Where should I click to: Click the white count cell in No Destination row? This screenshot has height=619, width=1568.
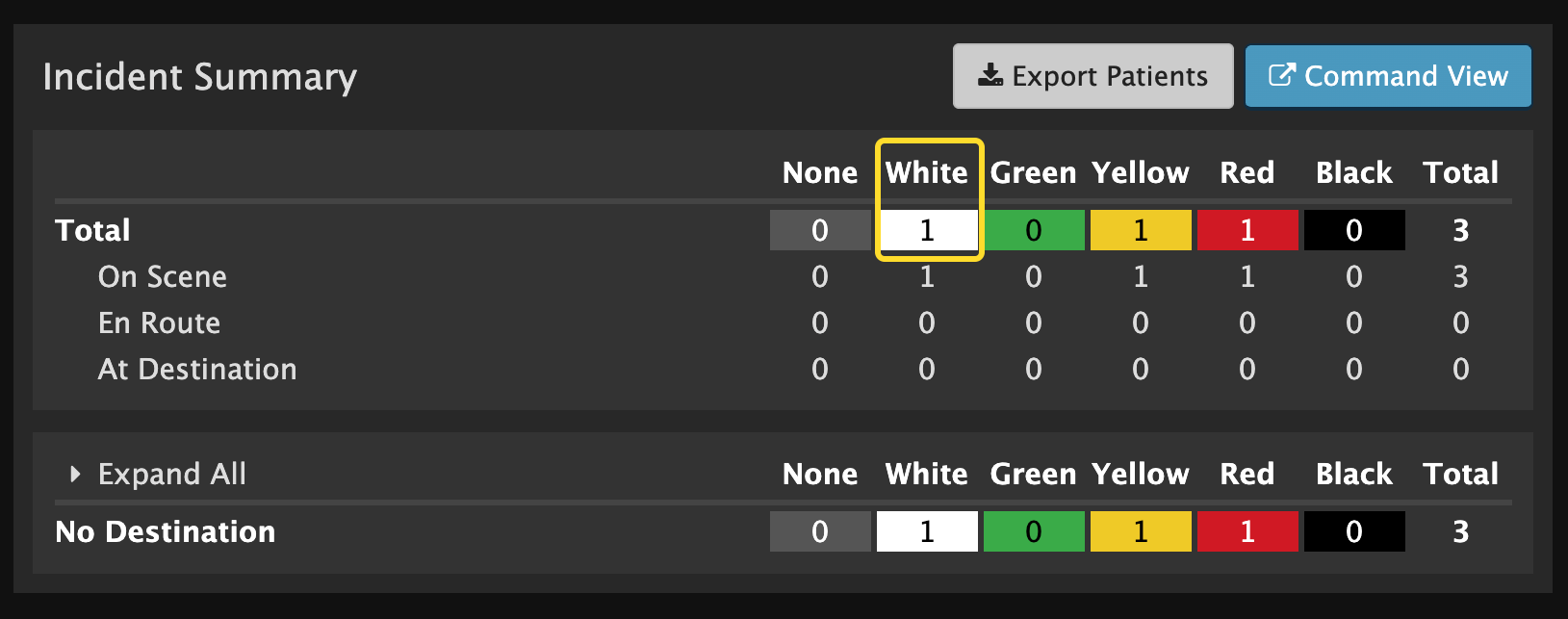(926, 530)
